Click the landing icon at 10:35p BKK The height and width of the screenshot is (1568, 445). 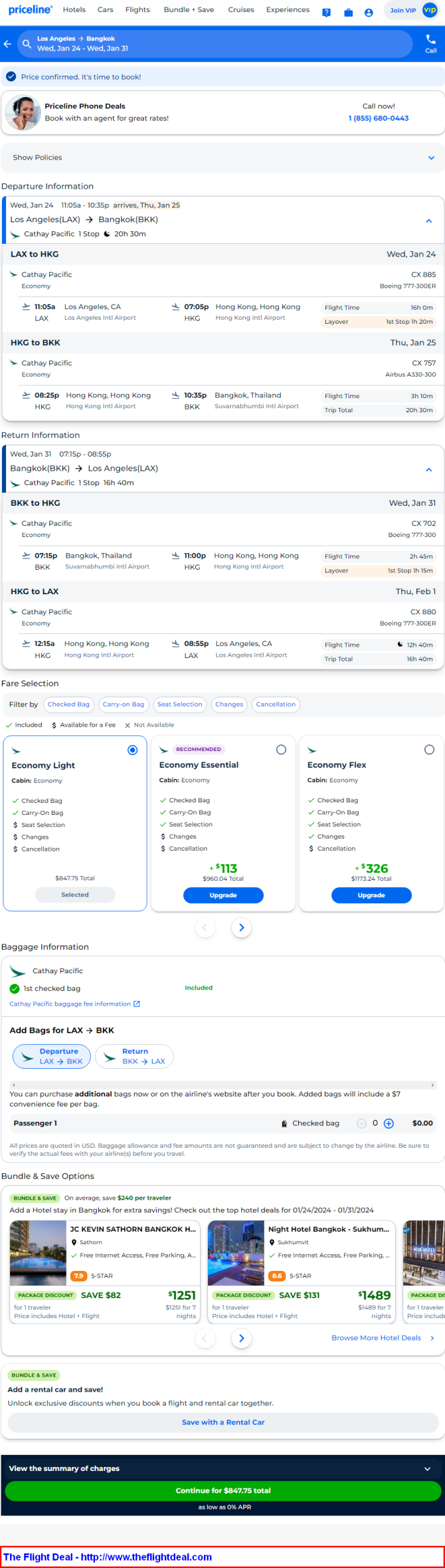click(175, 395)
